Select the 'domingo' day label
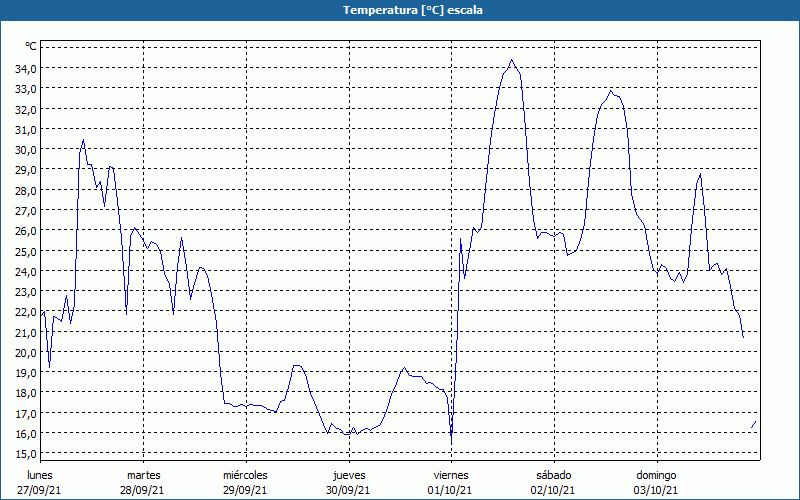 click(x=656, y=475)
